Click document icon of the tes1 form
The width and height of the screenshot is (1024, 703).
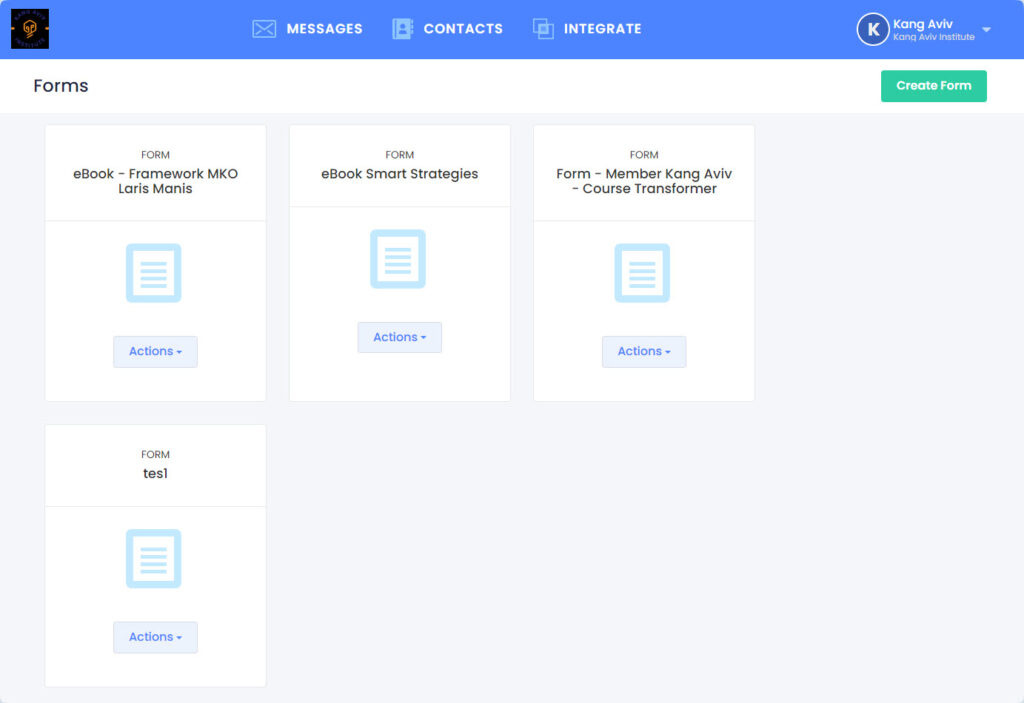pos(154,558)
